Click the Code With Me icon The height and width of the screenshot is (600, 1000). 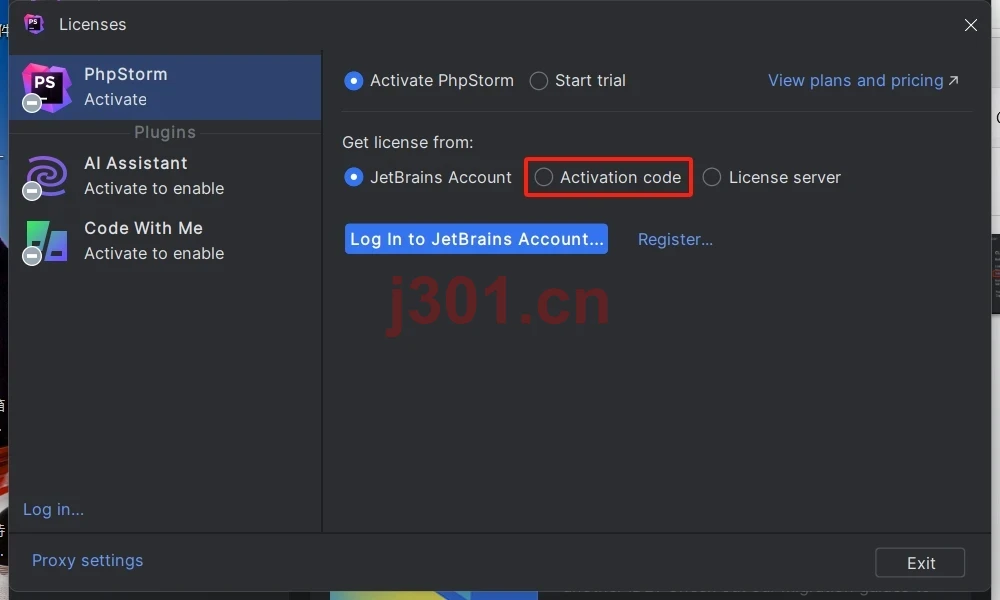tap(47, 241)
